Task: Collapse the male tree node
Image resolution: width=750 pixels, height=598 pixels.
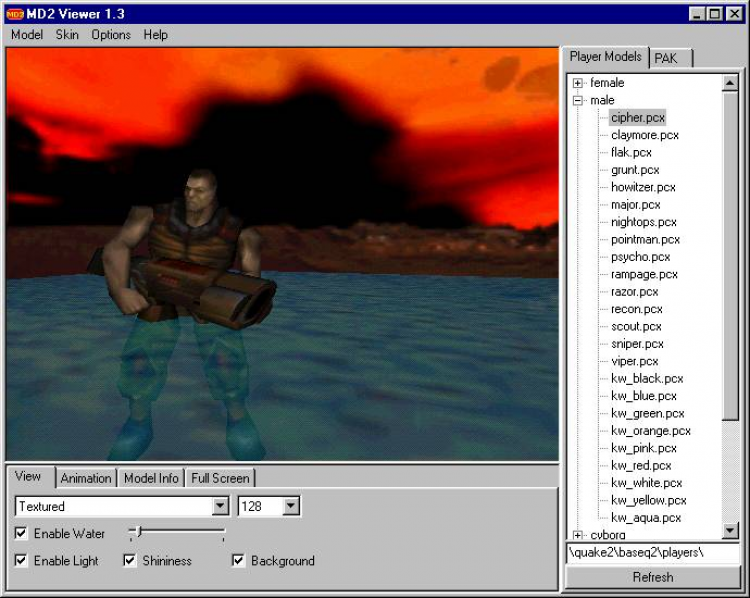Action: (x=578, y=100)
